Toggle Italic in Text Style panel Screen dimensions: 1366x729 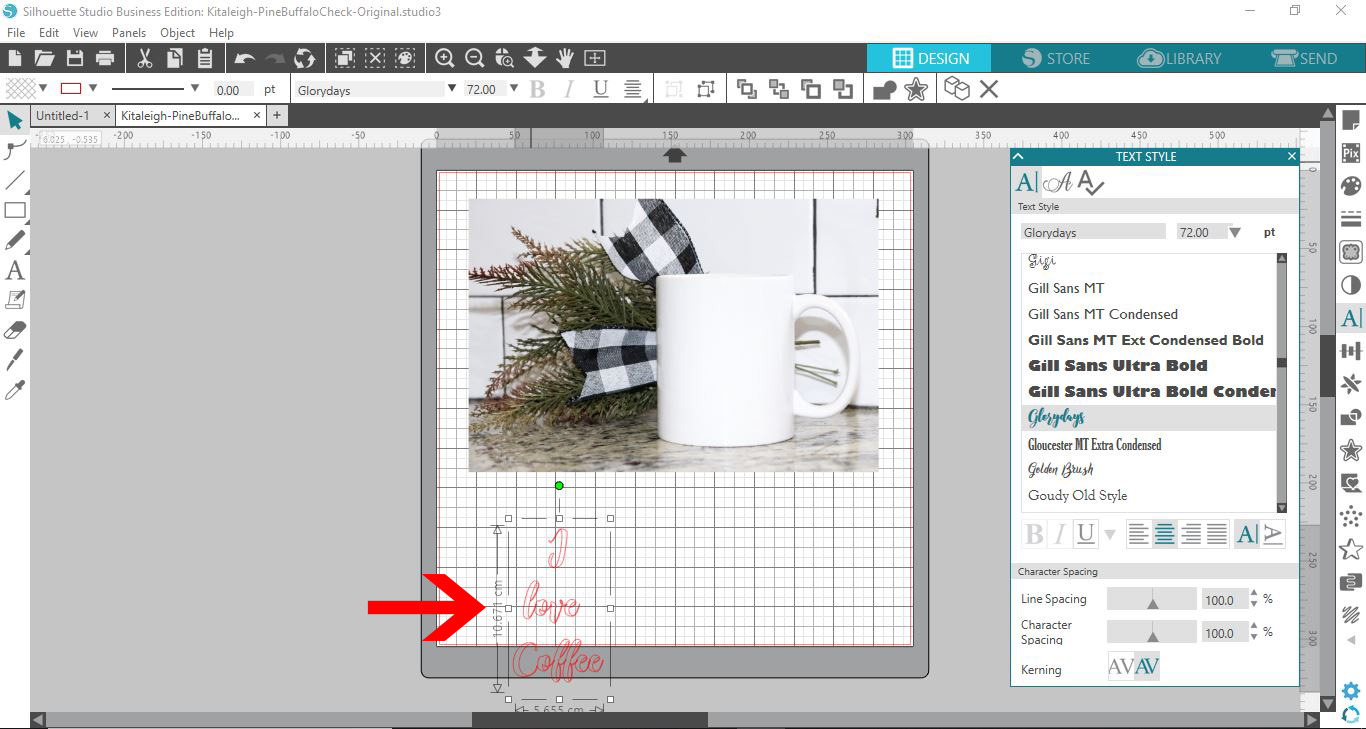click(1060, 534)
